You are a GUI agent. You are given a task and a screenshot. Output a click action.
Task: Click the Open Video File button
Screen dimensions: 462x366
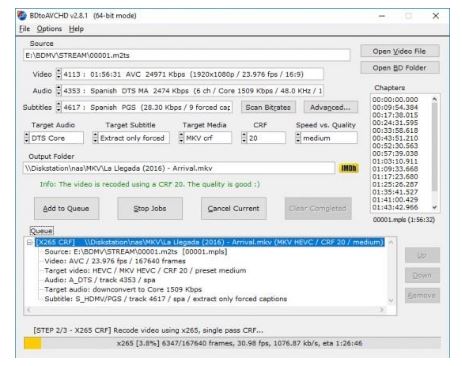[x=399, y=51]
